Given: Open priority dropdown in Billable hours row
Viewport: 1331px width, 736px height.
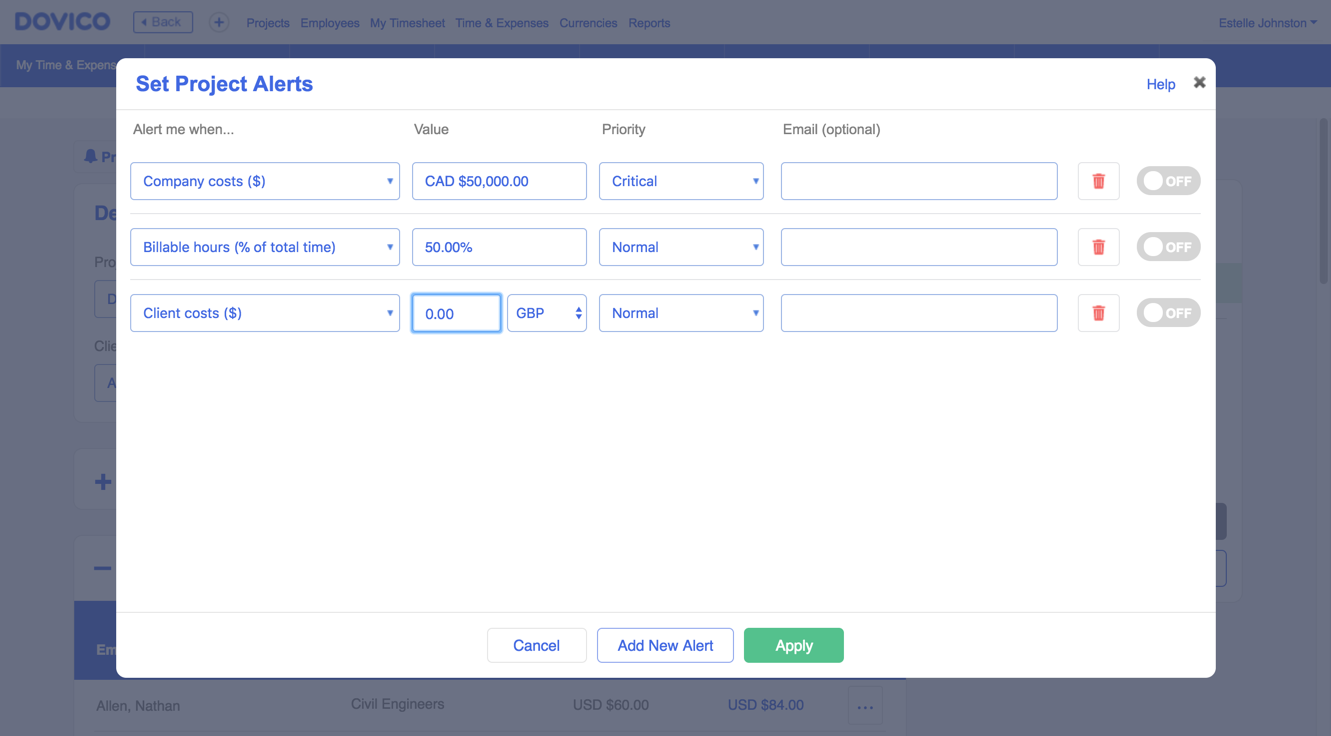Looking at the screenshot, I should click(681, 247).
